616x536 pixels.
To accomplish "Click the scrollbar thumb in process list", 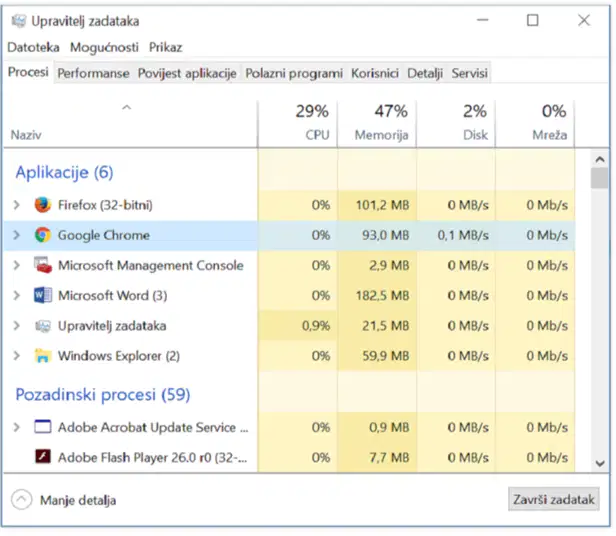I will click(x=599, y=178).
